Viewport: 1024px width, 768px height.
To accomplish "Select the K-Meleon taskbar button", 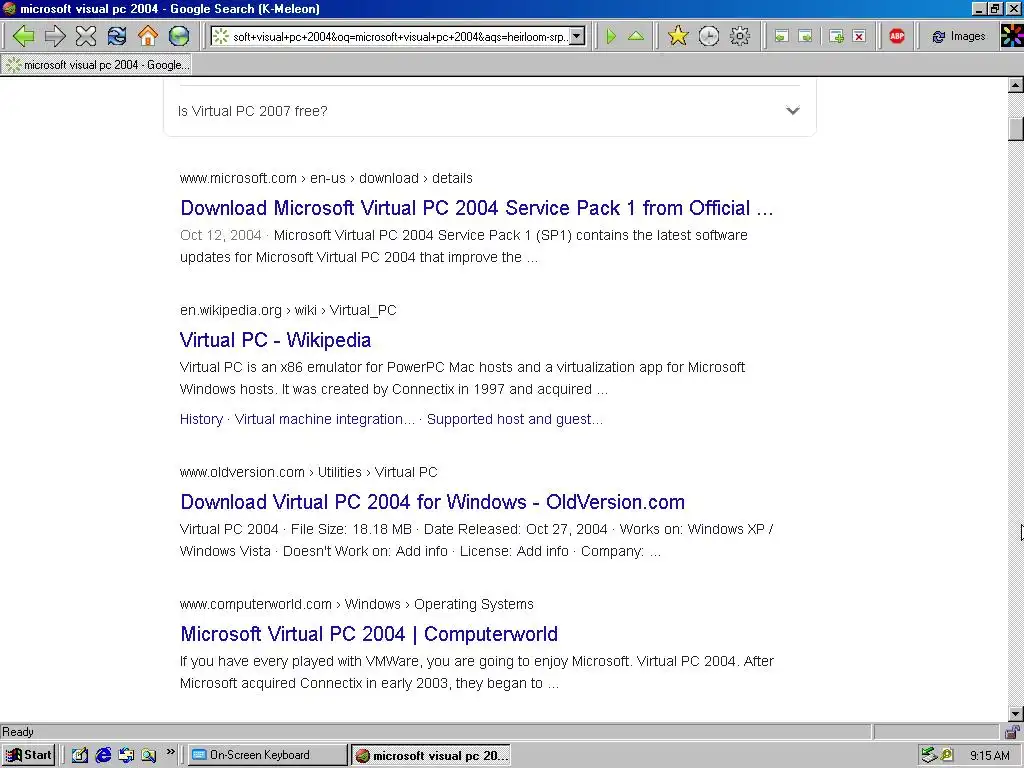I will click(430, 756).
